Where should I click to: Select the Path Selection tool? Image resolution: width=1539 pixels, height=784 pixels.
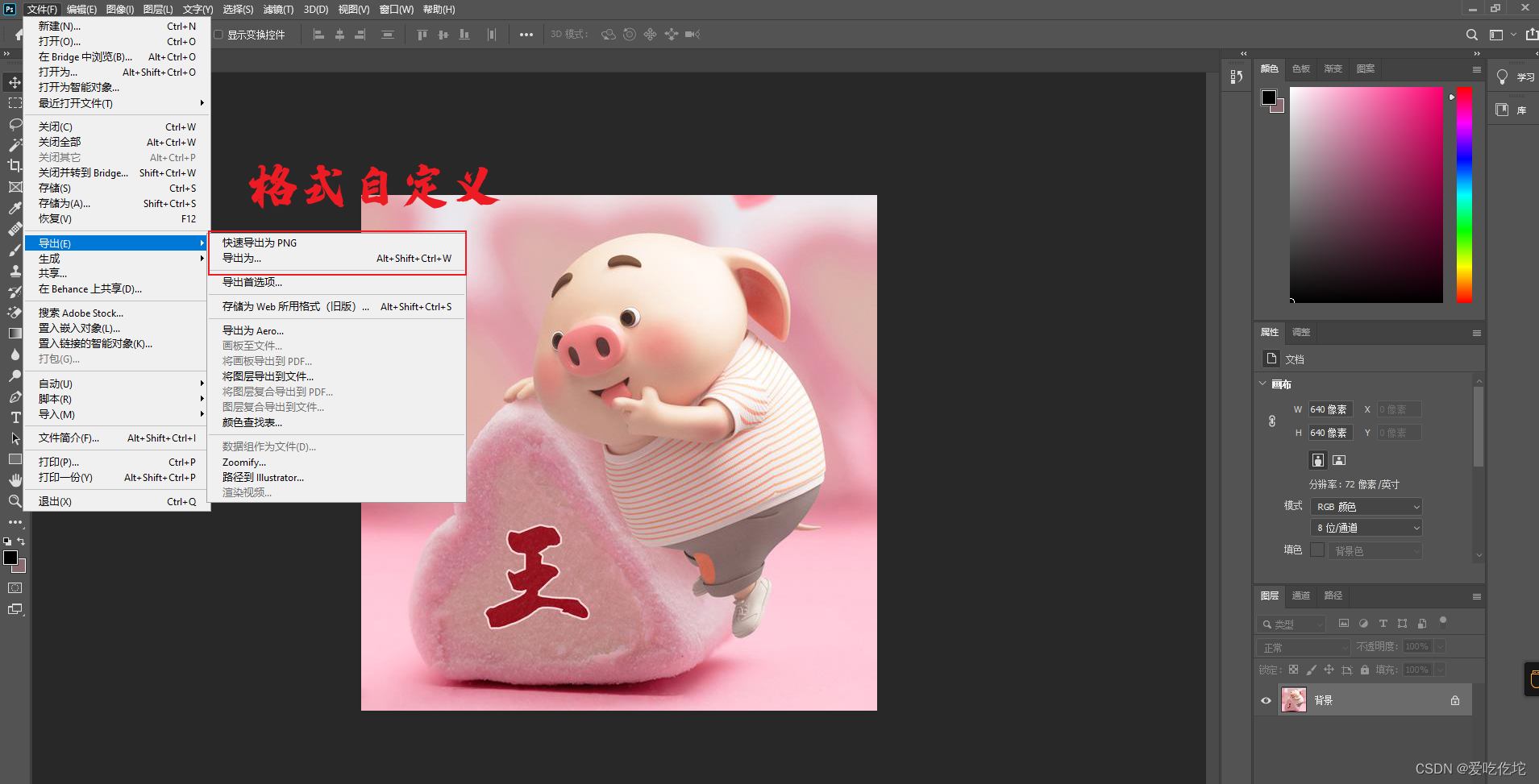tap(15, 438)
